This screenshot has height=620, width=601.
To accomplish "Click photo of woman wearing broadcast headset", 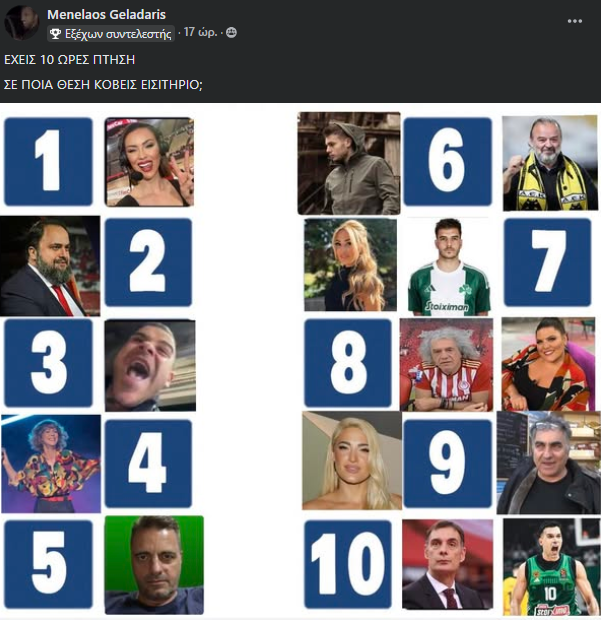I will (149, 162).
